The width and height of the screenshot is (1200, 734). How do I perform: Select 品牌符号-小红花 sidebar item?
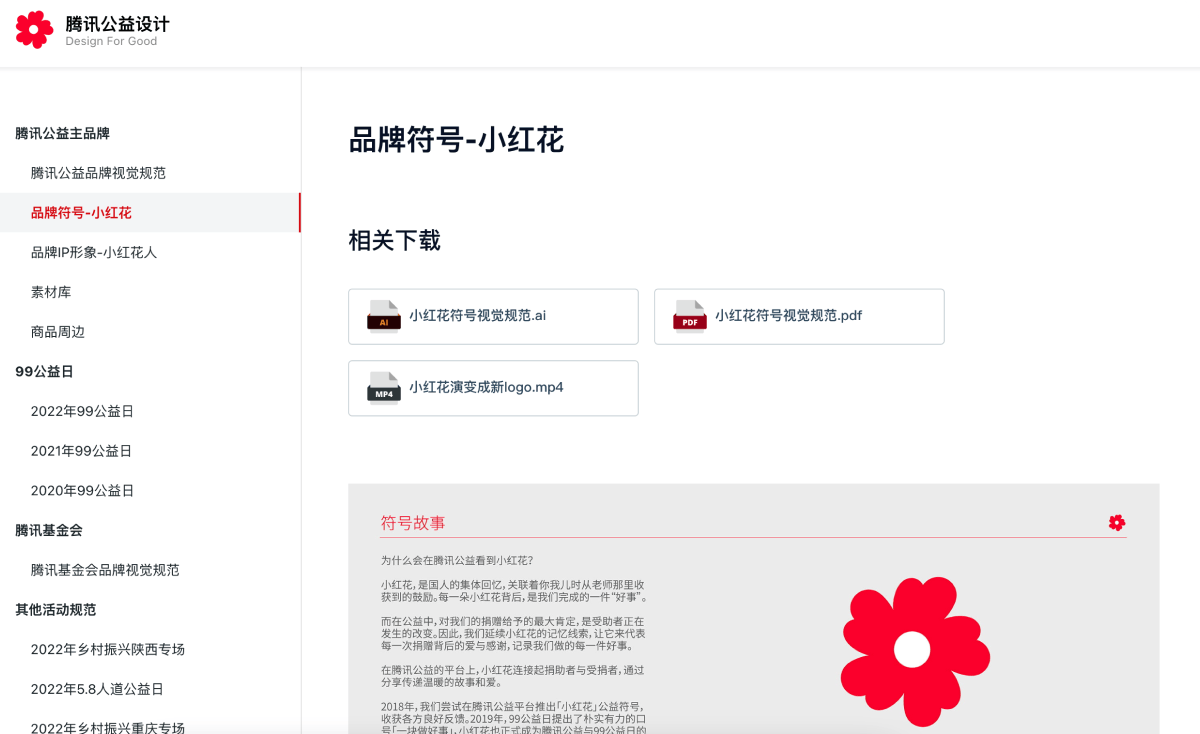tap(150, 213)
